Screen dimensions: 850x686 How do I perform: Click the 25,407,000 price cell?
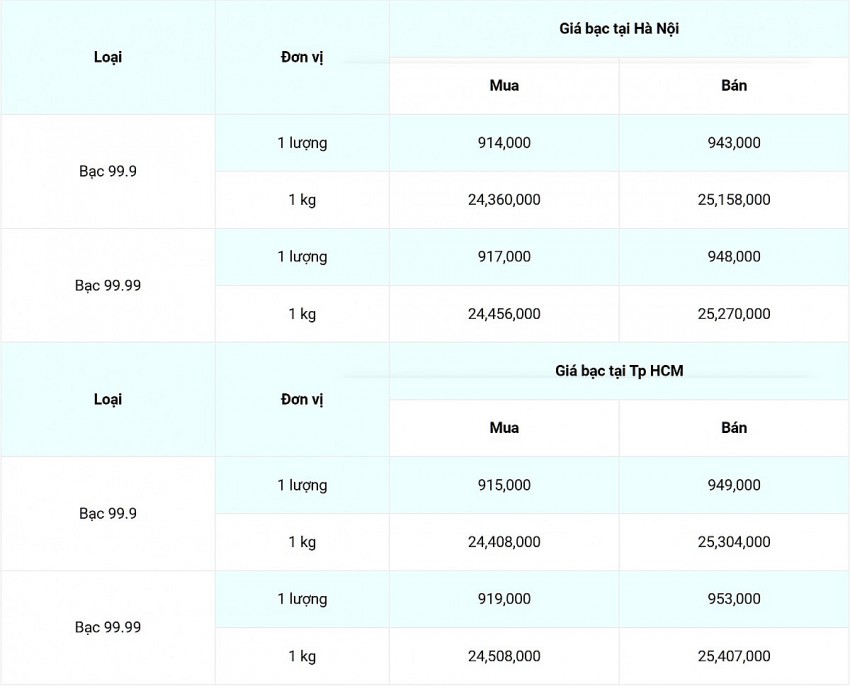point(734,656)
